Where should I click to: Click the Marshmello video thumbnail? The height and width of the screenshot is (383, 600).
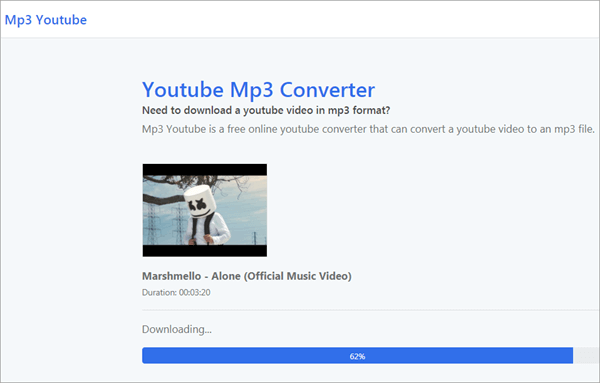205,210
